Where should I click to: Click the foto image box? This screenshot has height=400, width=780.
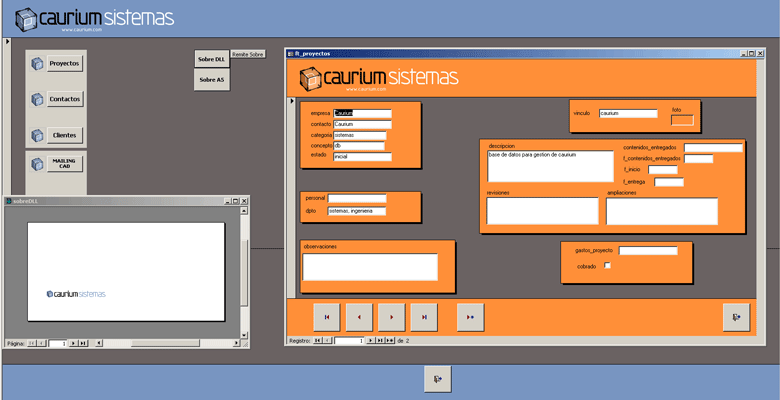681,121
